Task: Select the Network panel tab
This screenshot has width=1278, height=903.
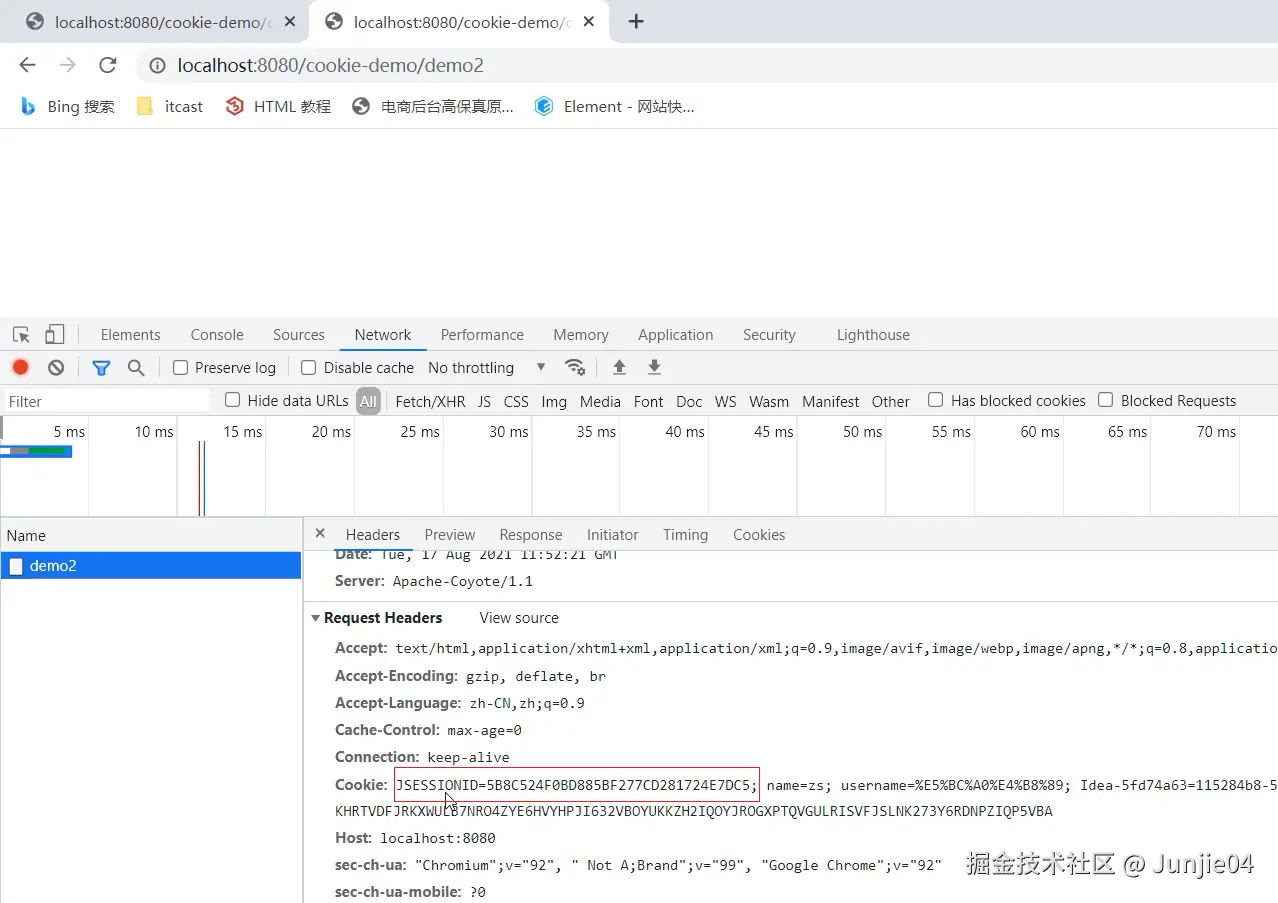Action: pos(383,335)
